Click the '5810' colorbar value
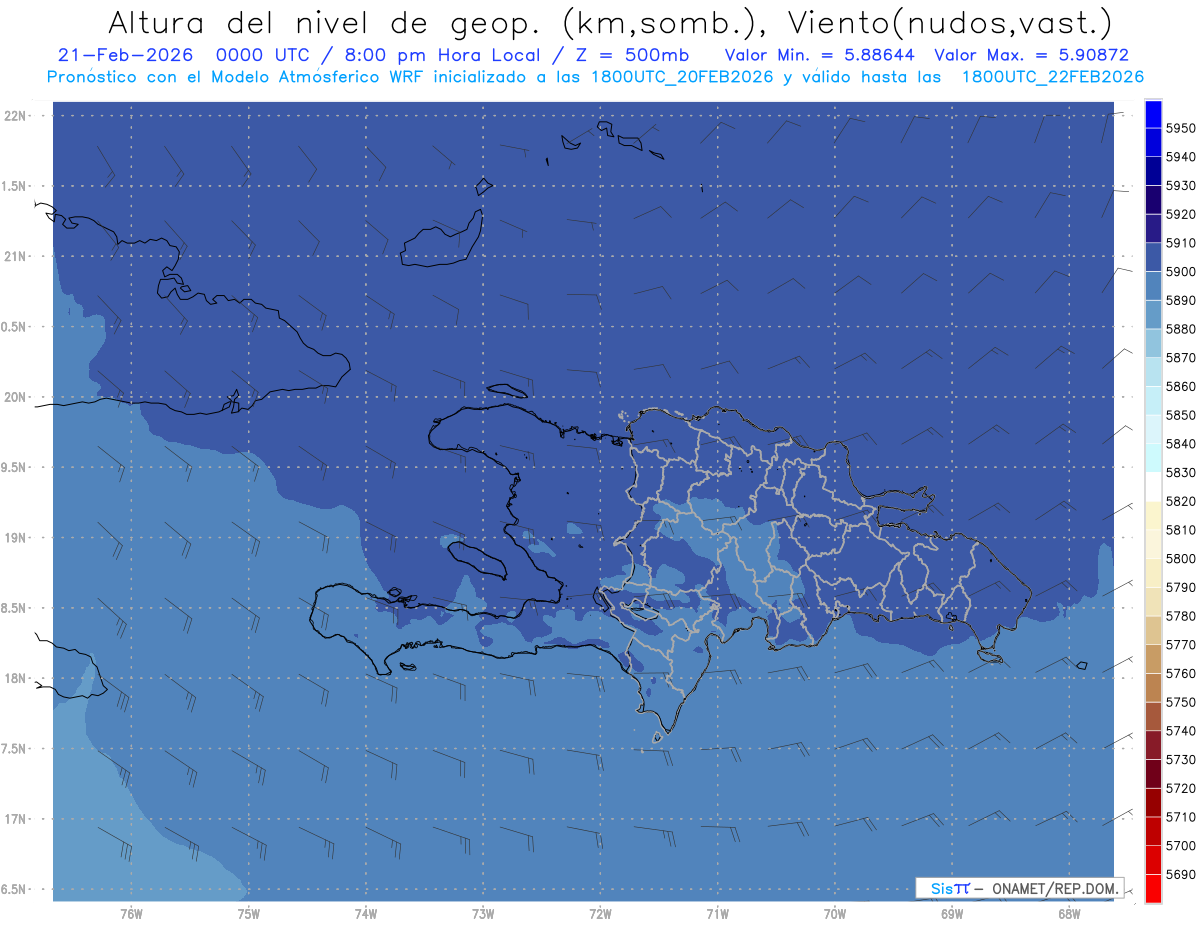1200x927 pixels. tap(1181, 530)
